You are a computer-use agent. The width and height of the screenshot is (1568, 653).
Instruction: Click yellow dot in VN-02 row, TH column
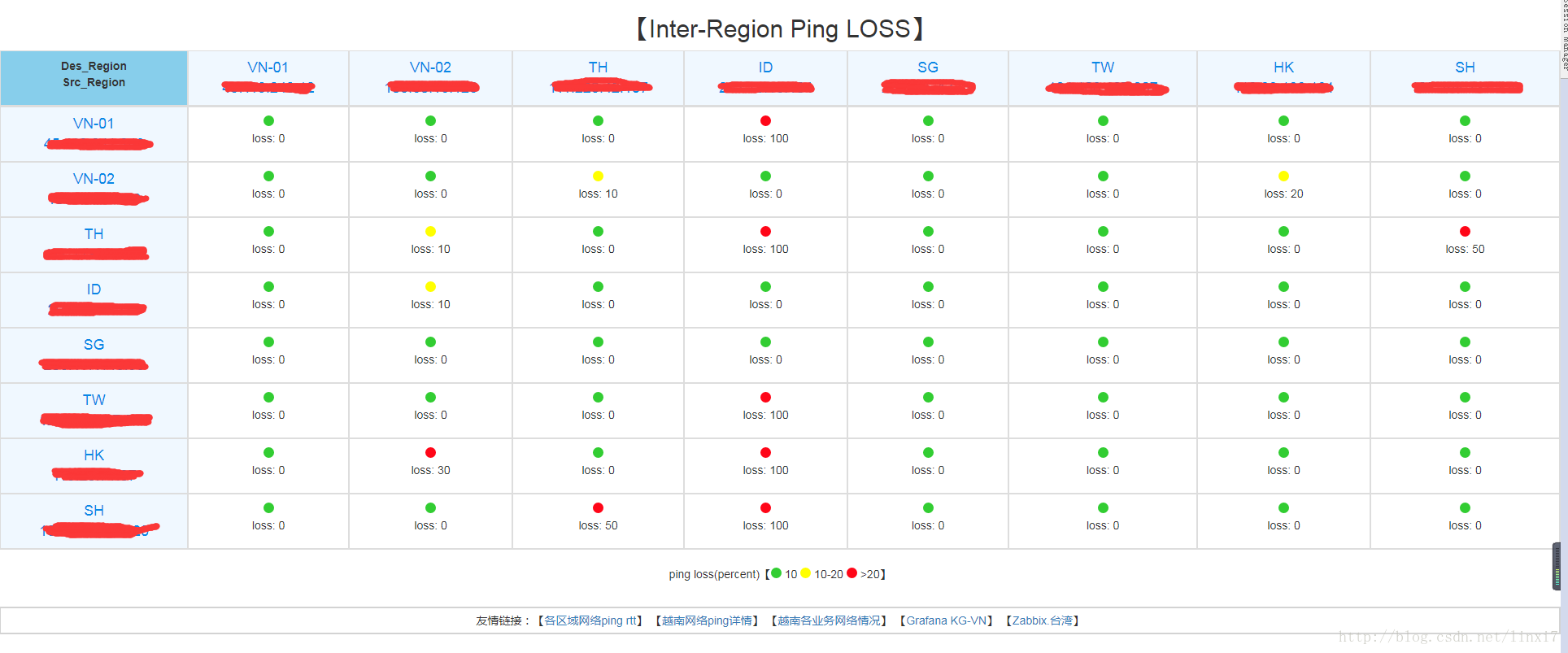pyautogui.click(x=598, y=176)
